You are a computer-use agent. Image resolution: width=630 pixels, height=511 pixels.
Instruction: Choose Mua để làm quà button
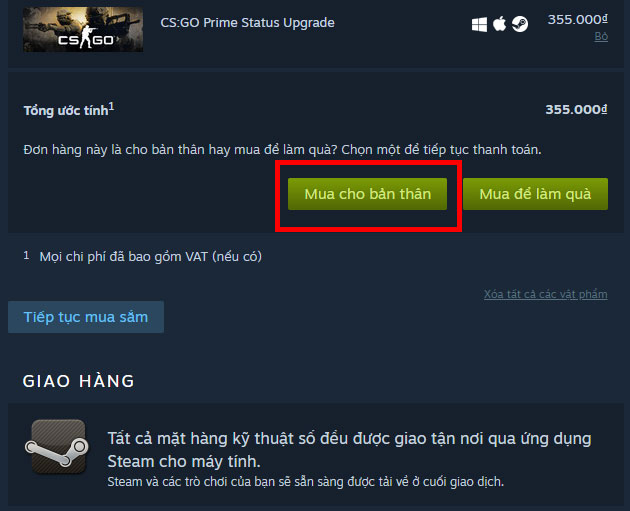tap(535, 194)
